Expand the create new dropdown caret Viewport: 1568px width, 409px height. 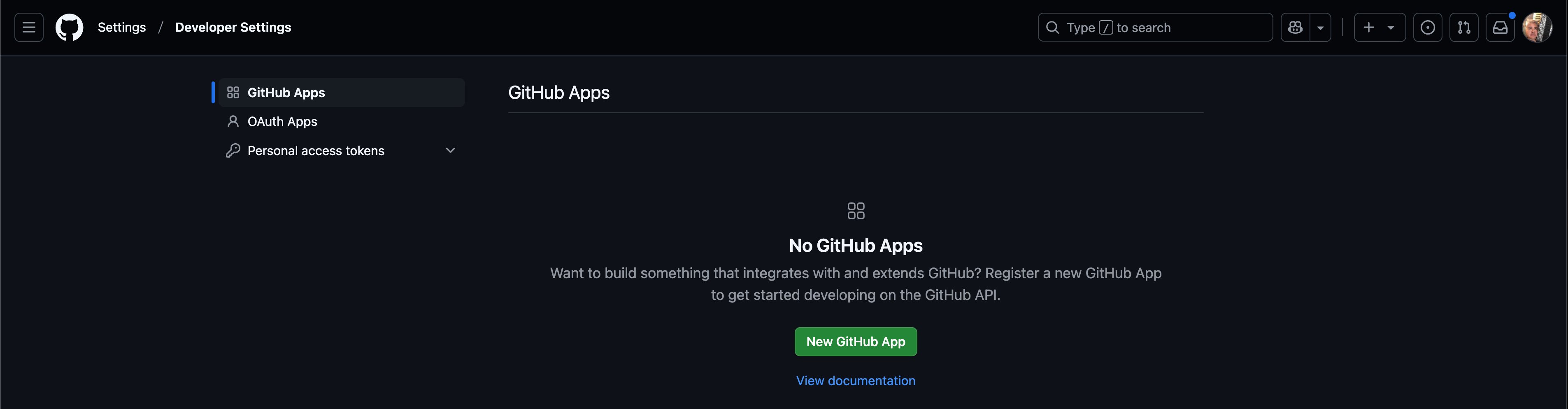(1391, 28)
